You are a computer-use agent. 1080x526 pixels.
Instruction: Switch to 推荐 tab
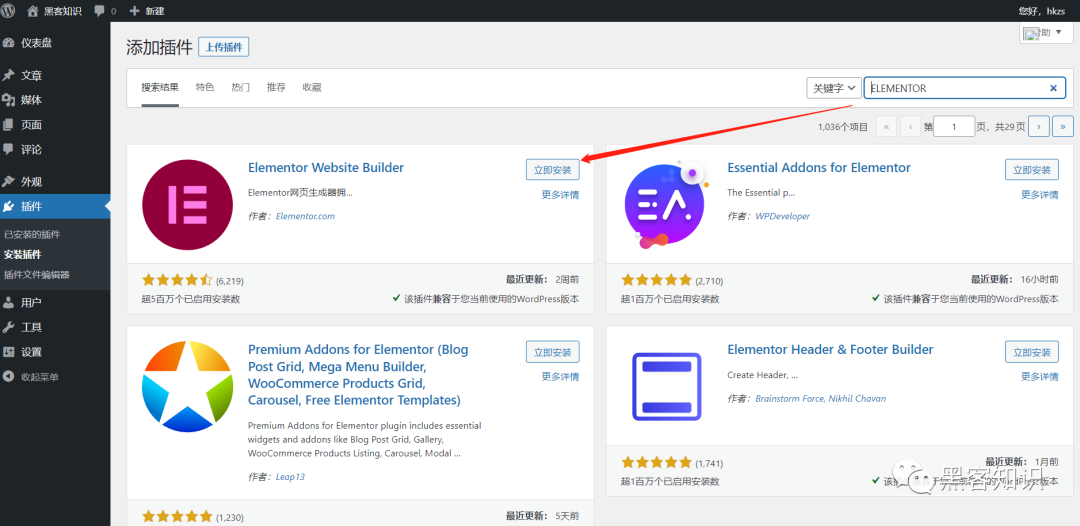276,87
